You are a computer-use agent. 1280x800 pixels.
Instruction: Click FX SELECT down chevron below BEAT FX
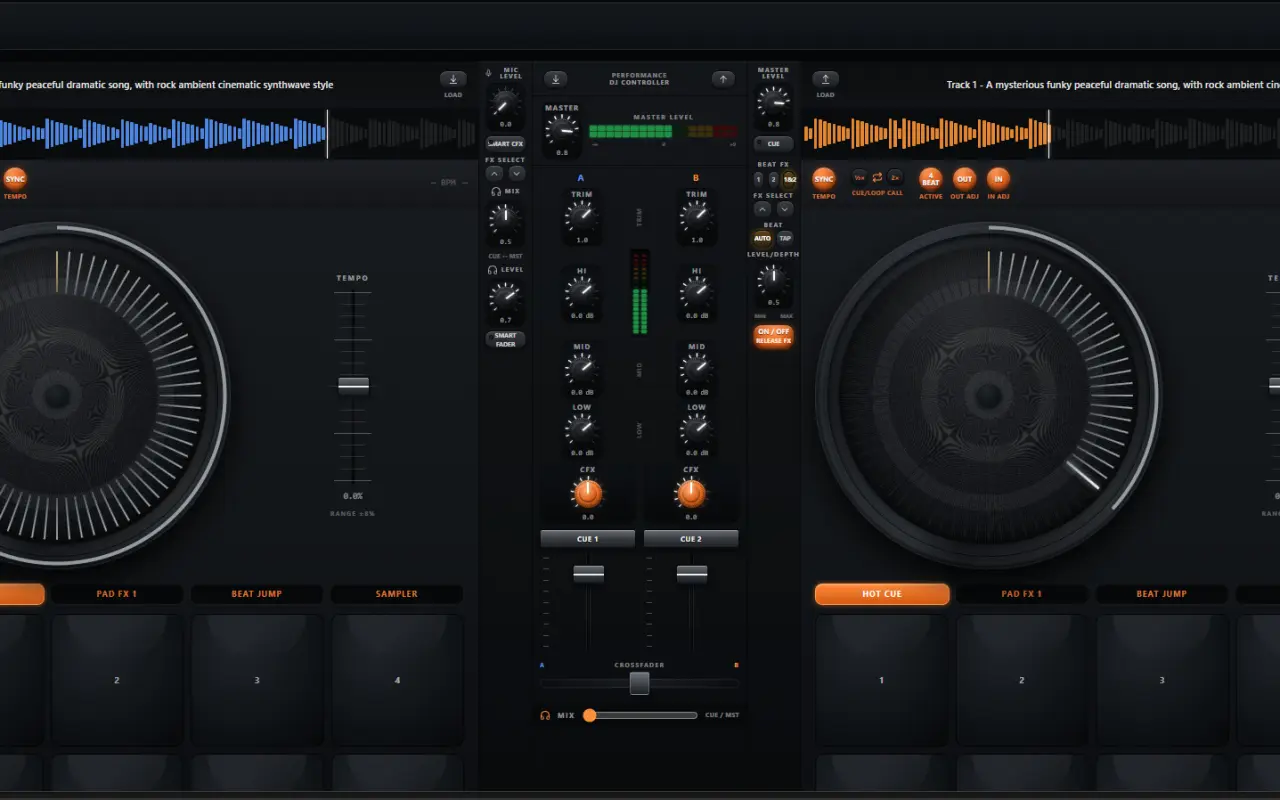(785, 209)
